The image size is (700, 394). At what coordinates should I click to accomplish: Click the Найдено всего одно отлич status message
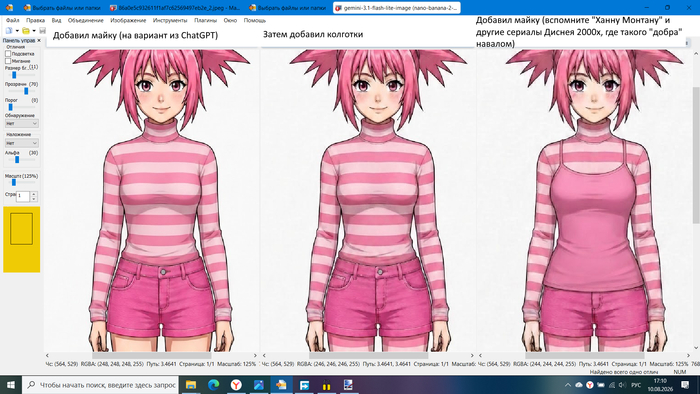click(x=624, y=372)
